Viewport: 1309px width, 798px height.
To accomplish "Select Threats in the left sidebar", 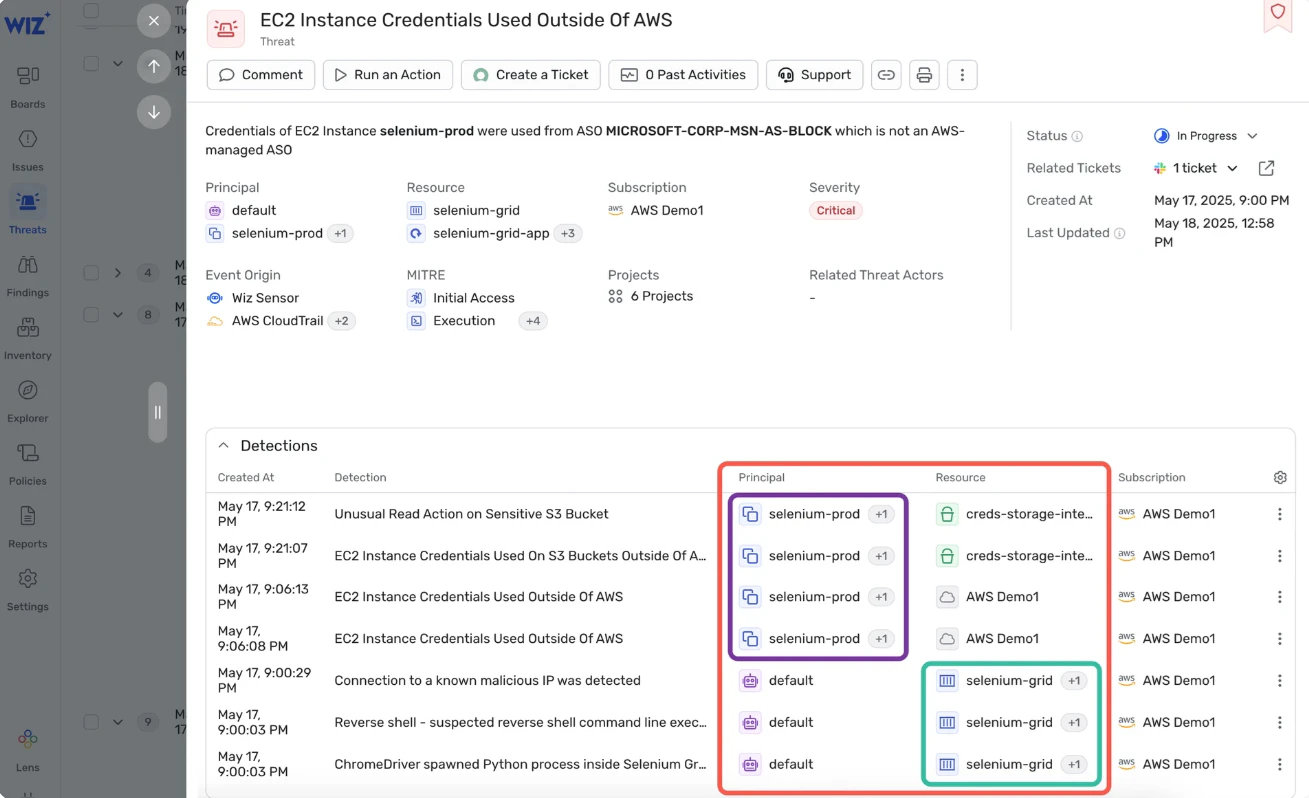I will click(28, 212).
